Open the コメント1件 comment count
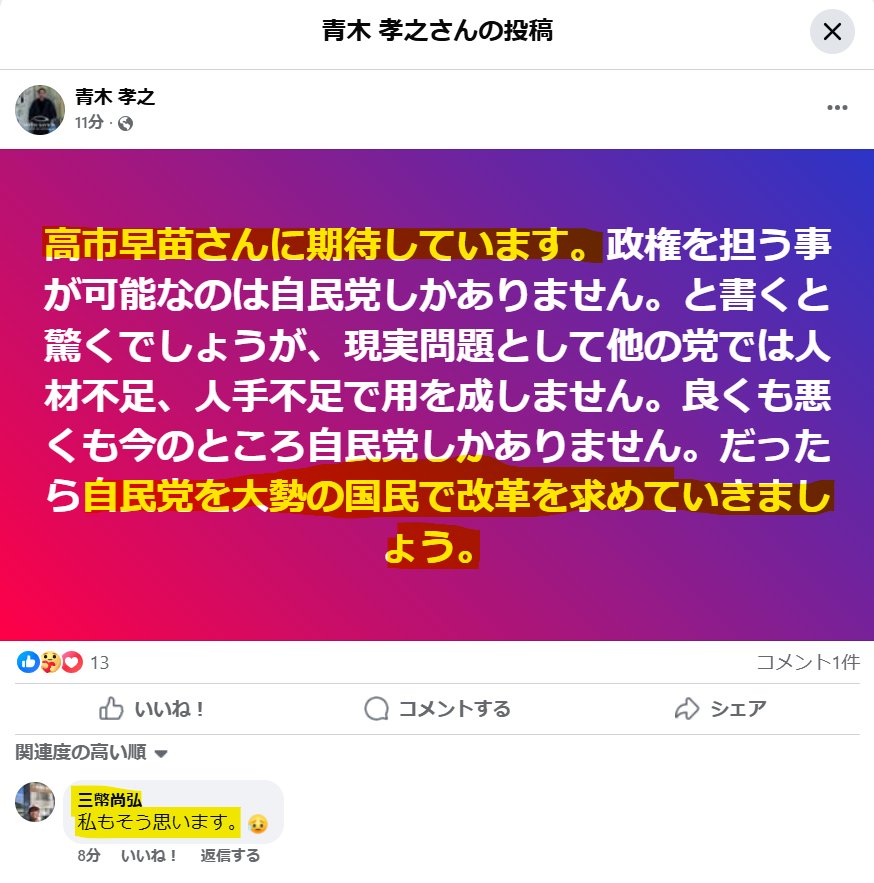Screen dimensions: 874x883 point(808,662)
